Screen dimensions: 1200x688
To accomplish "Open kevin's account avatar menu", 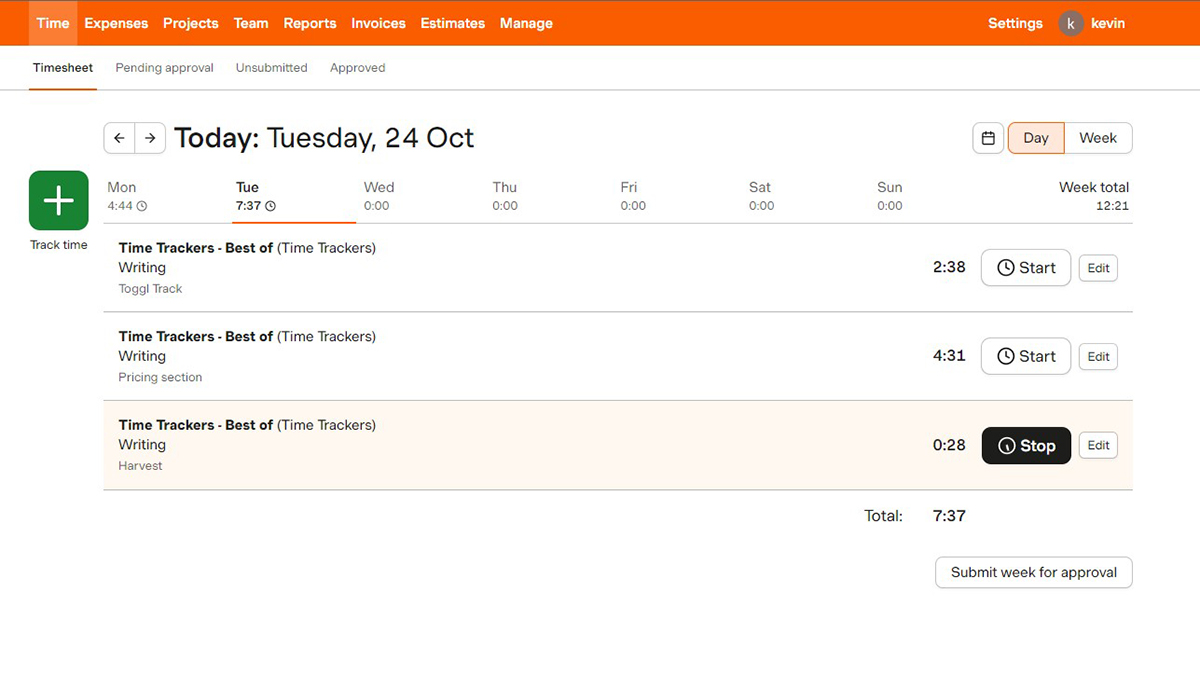I will (x=1070, y=23).
